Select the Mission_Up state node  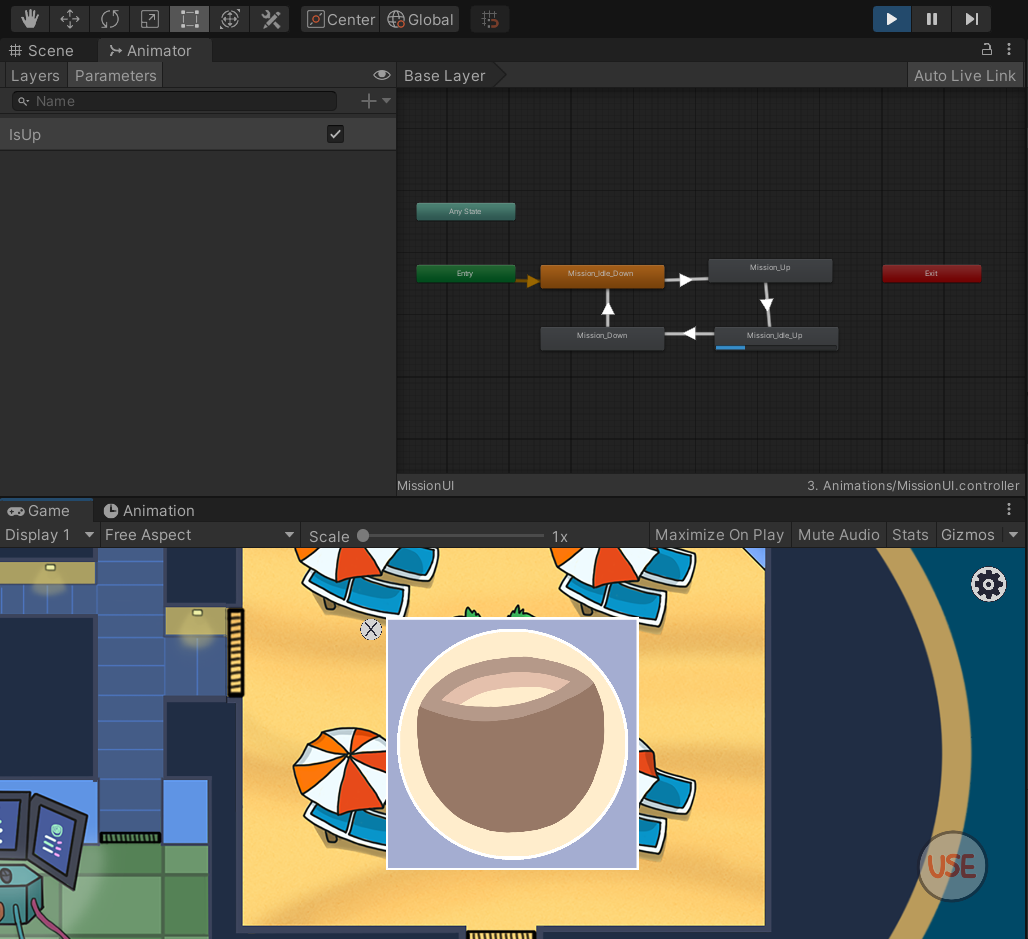770,270
